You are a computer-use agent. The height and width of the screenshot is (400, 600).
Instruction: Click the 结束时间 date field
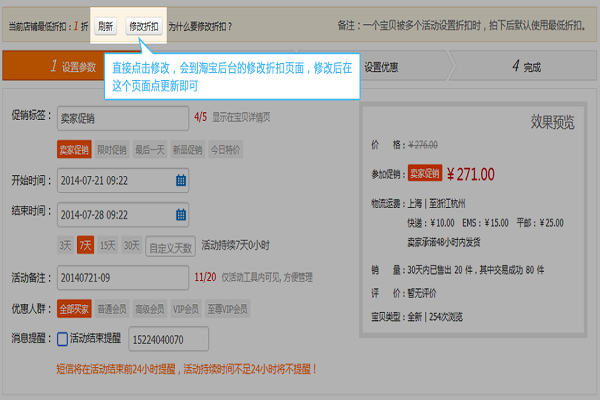click(x=123, y=215)
